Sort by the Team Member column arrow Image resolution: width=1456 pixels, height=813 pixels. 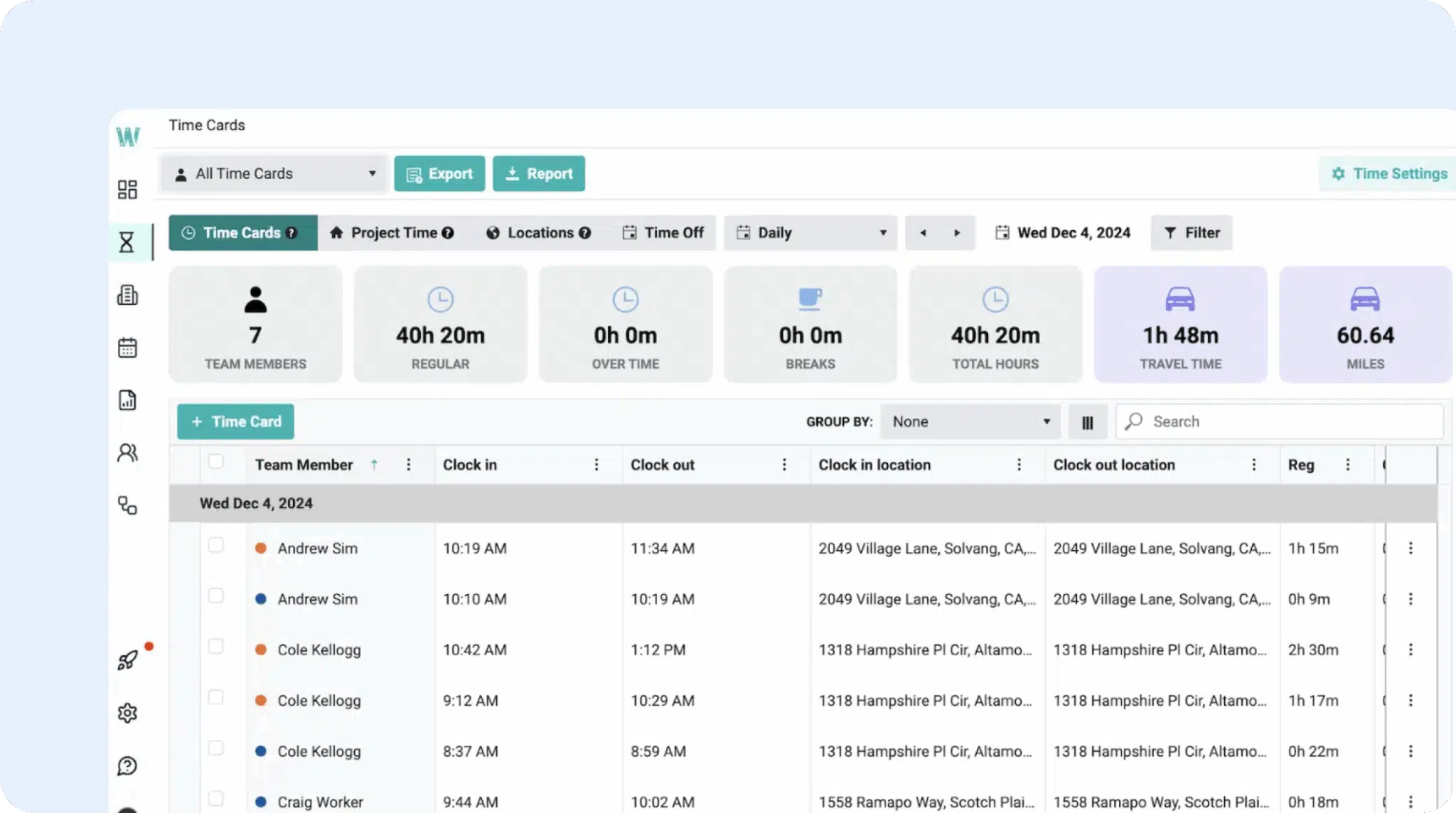click(x=374, y=465)
